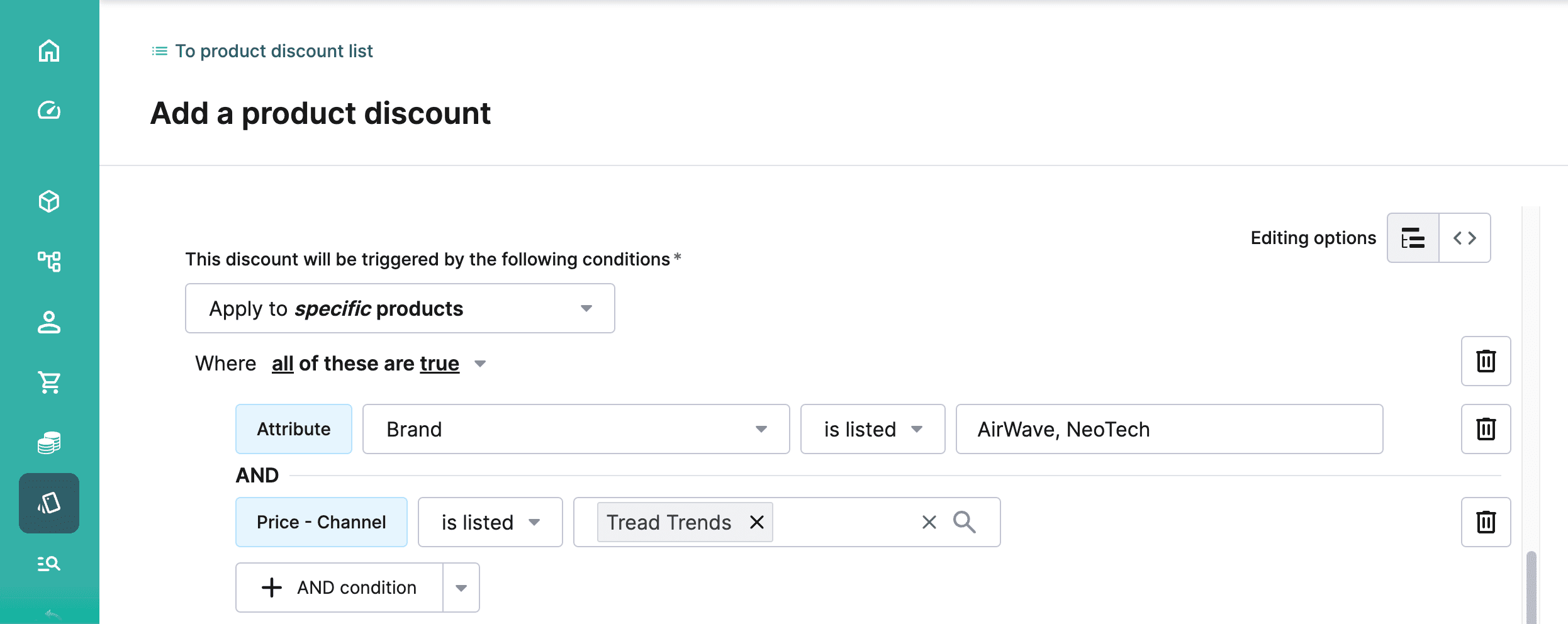The height and width of the screenshot is (624, 1568).
Task: Switch to form editing view
Action: (x=1413, y=238)
